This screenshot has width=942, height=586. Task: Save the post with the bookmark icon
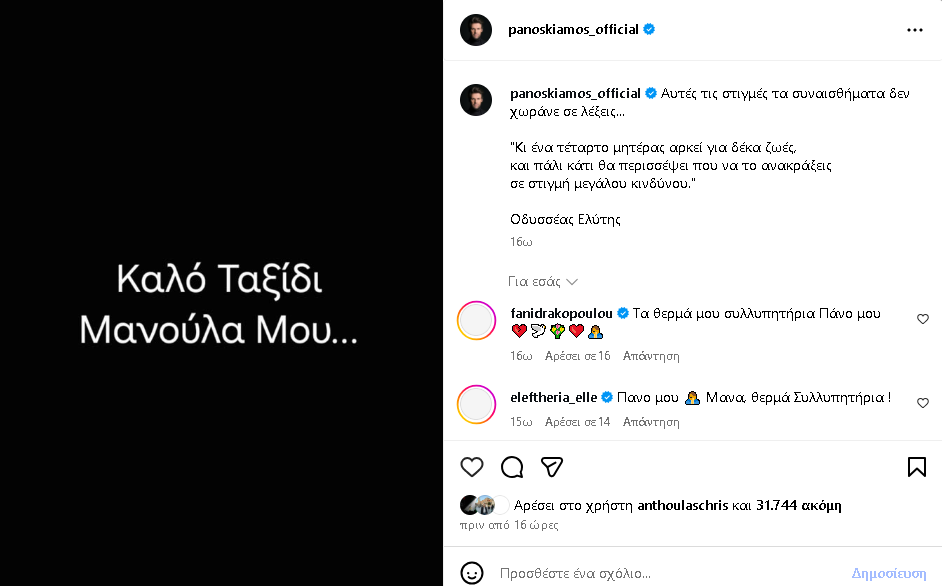tap(916, 467)
